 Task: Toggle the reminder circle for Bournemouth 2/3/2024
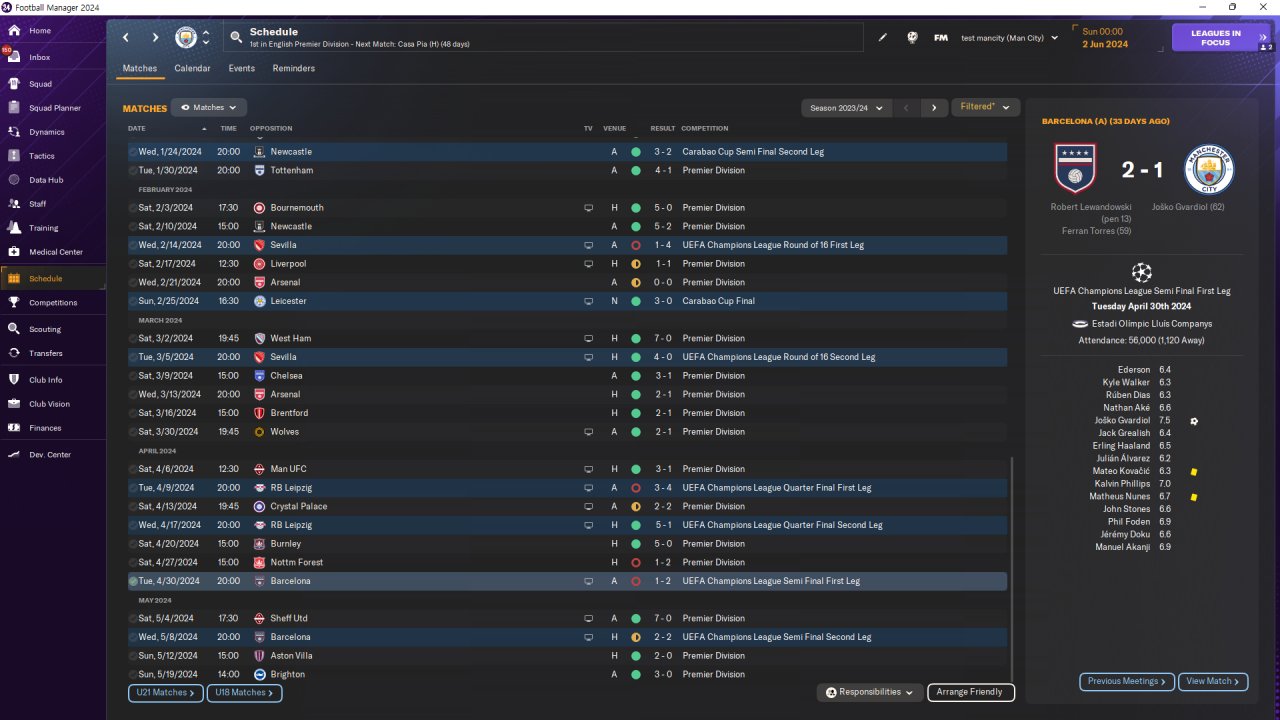pyautogui.click(x=133, y=208)
